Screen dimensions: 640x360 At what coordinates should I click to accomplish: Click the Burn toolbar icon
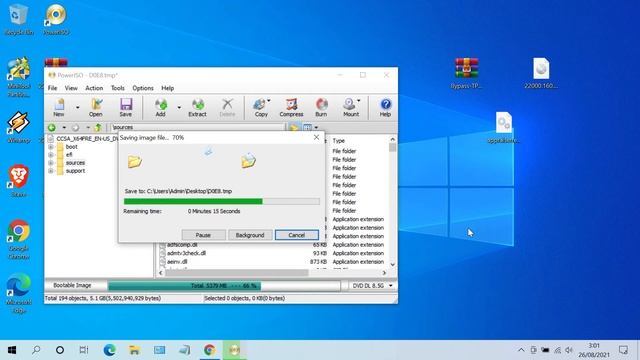[x=321, y=108]
